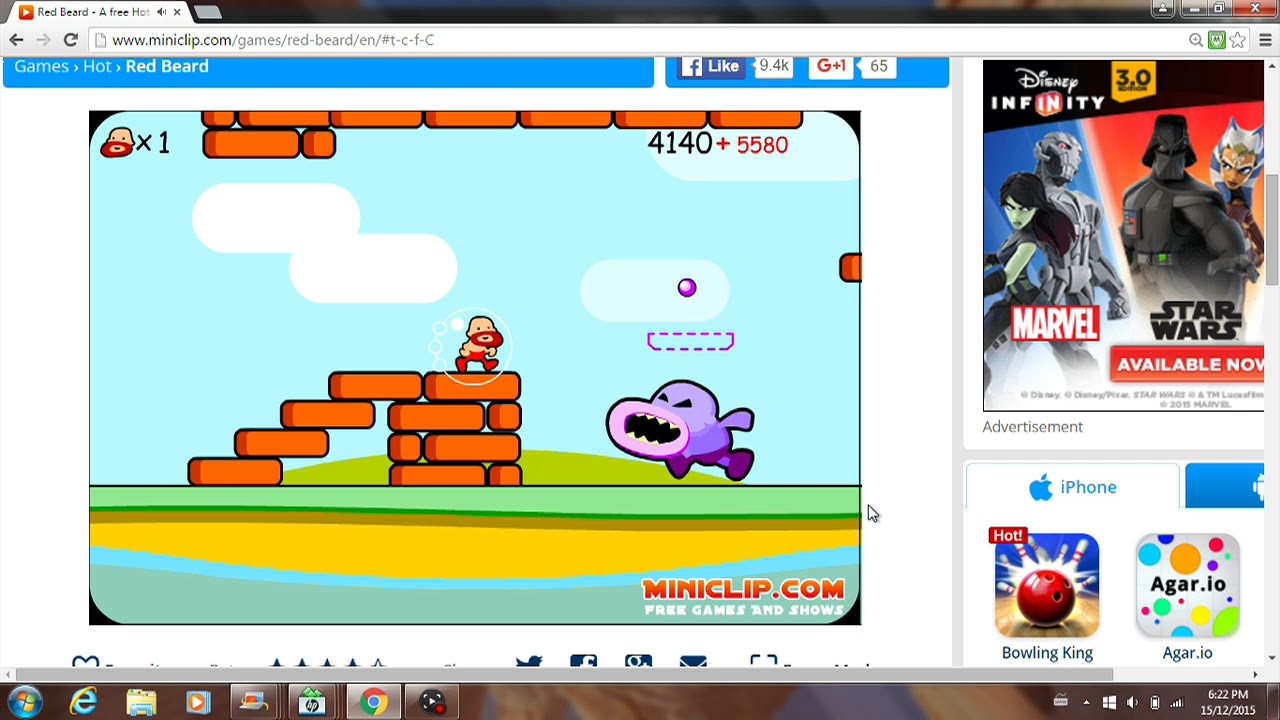Share via Twitter icon below game
1280x720 pixels.
click(529, 662)
